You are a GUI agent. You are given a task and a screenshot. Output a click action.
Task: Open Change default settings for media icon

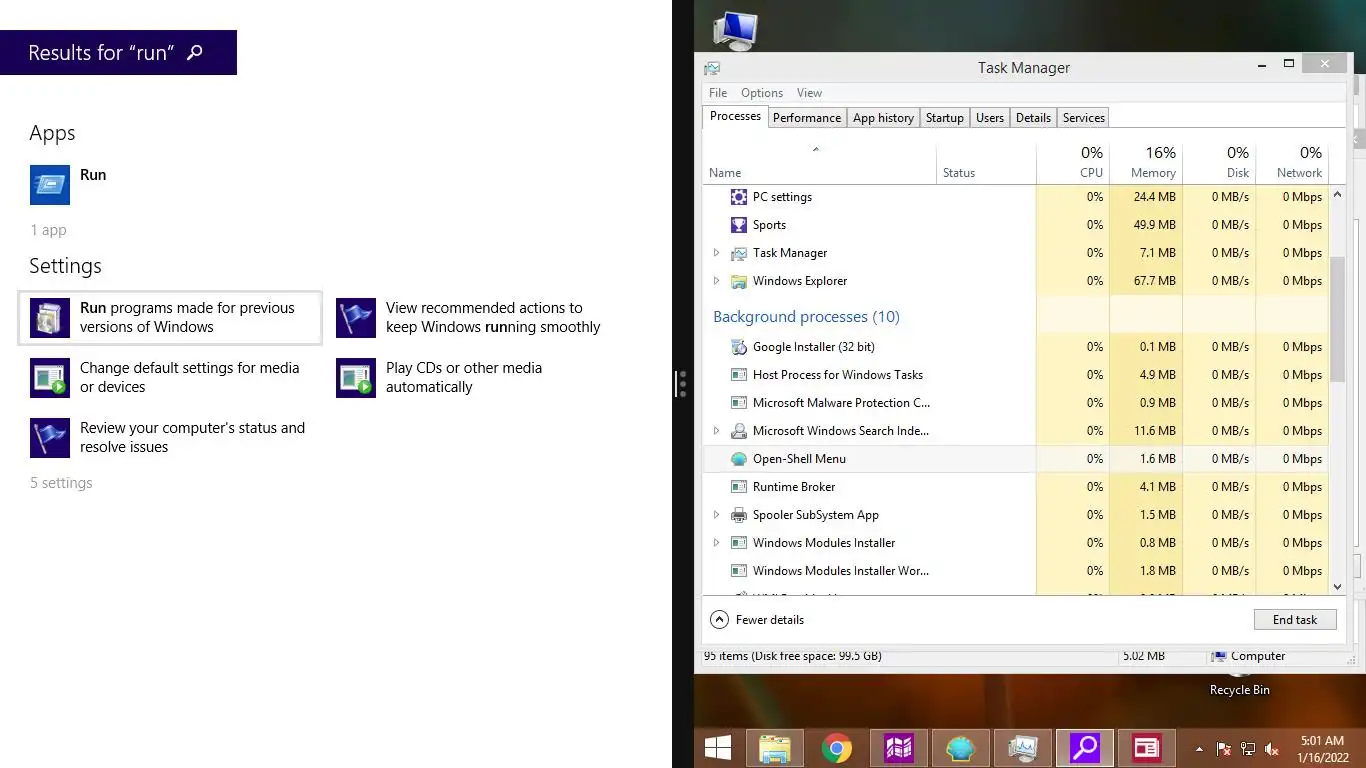(x=50, y=378)
